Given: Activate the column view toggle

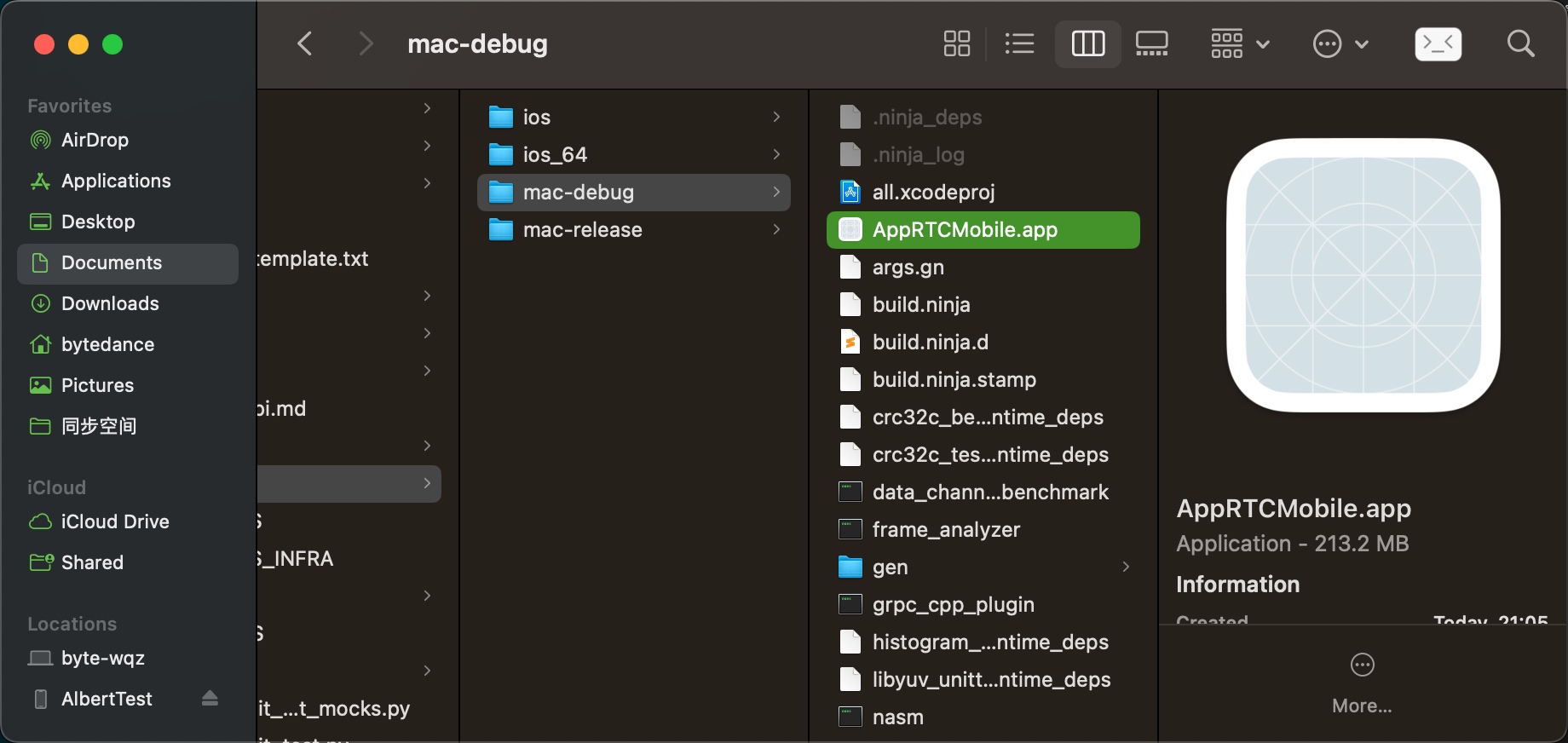Looking at the screenshot, I should tap(1087, 43).
